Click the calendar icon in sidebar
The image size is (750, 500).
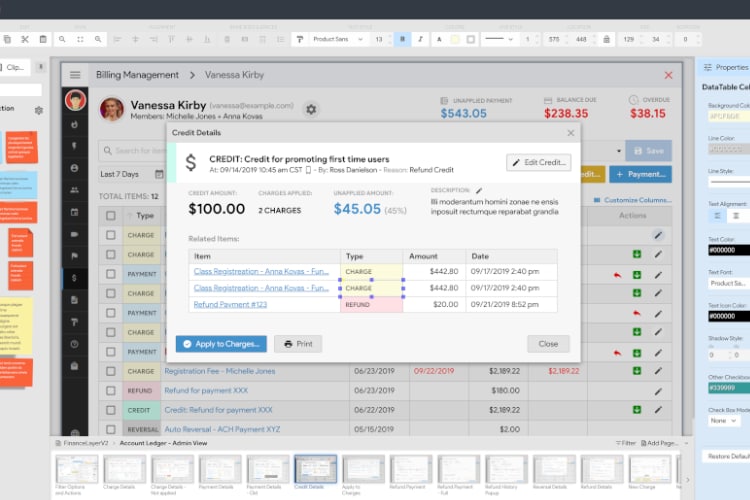(x=75, y=212)
